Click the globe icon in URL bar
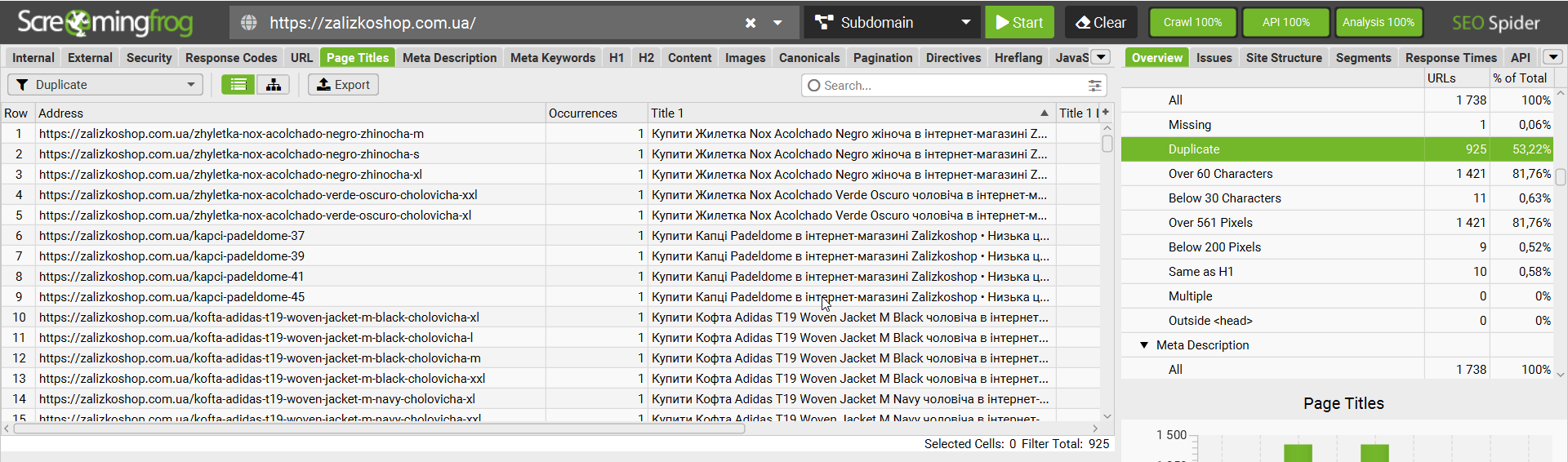 [249, 23]
